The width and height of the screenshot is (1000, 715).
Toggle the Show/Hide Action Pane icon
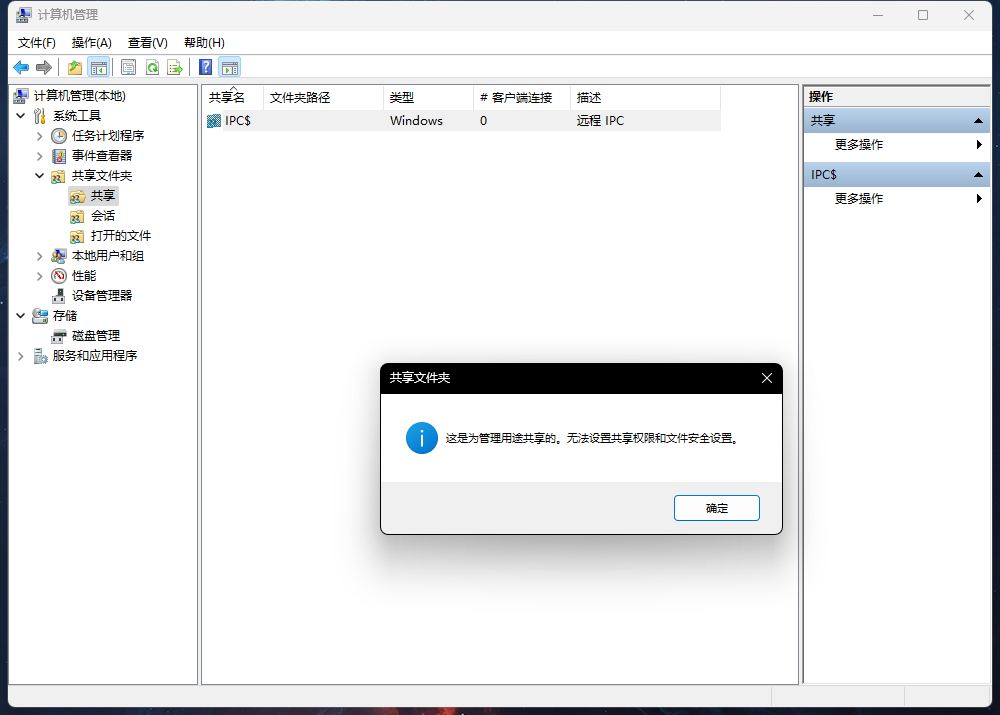coord(230,68)
